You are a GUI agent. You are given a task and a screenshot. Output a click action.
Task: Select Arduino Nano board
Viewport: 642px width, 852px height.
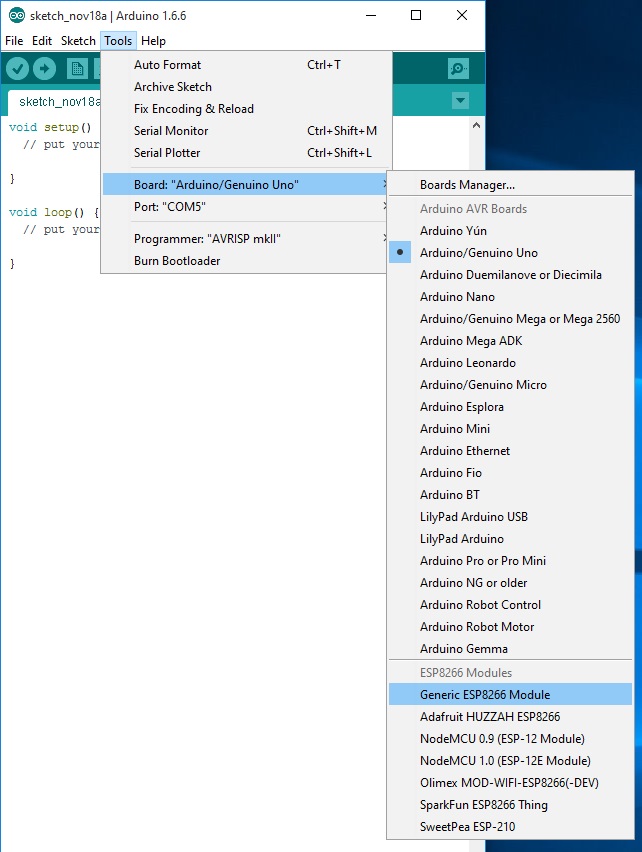click(x=511, y=297)
